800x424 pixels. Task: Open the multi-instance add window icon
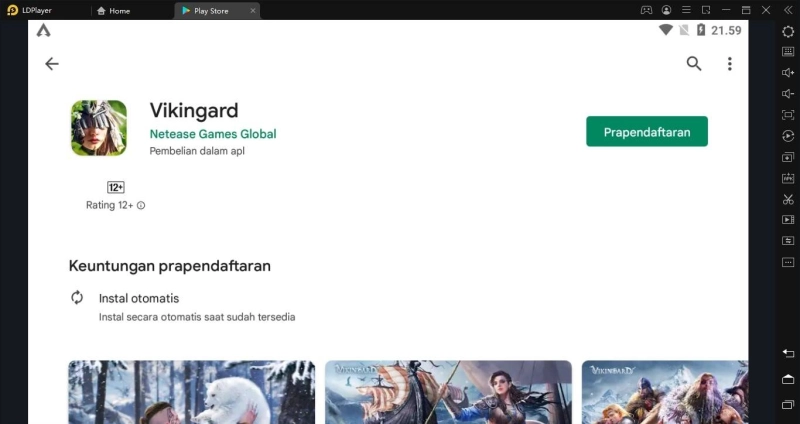click(x=788, y=157)
